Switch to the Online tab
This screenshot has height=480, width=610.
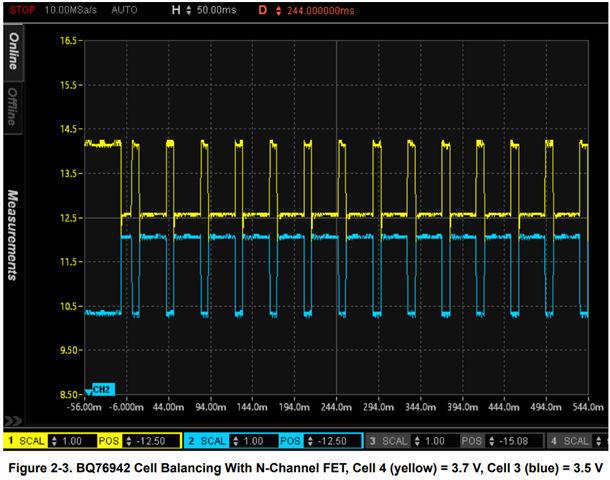point(14,51)
